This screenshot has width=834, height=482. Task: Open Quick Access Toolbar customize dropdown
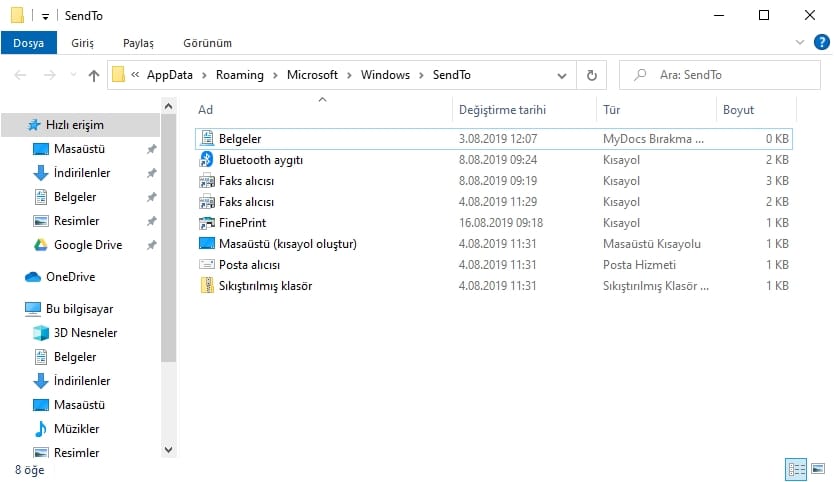click(45, 16)
